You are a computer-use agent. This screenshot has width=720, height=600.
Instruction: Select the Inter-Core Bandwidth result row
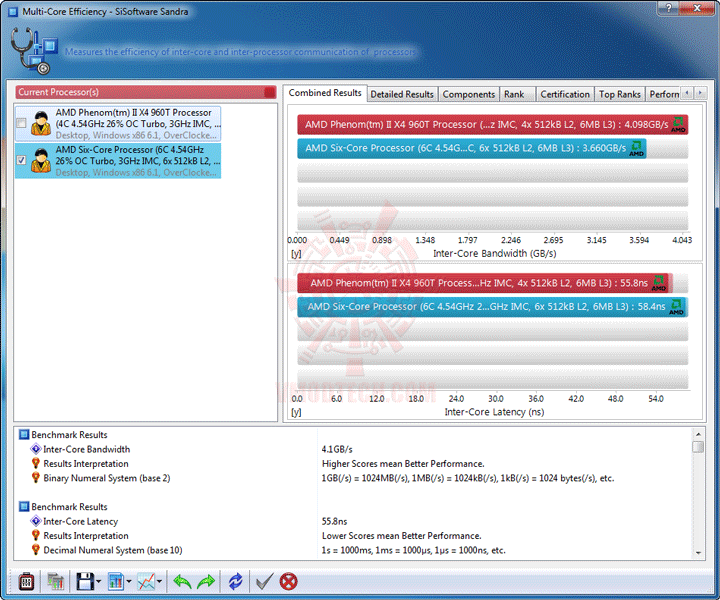[x=86, y=449]
